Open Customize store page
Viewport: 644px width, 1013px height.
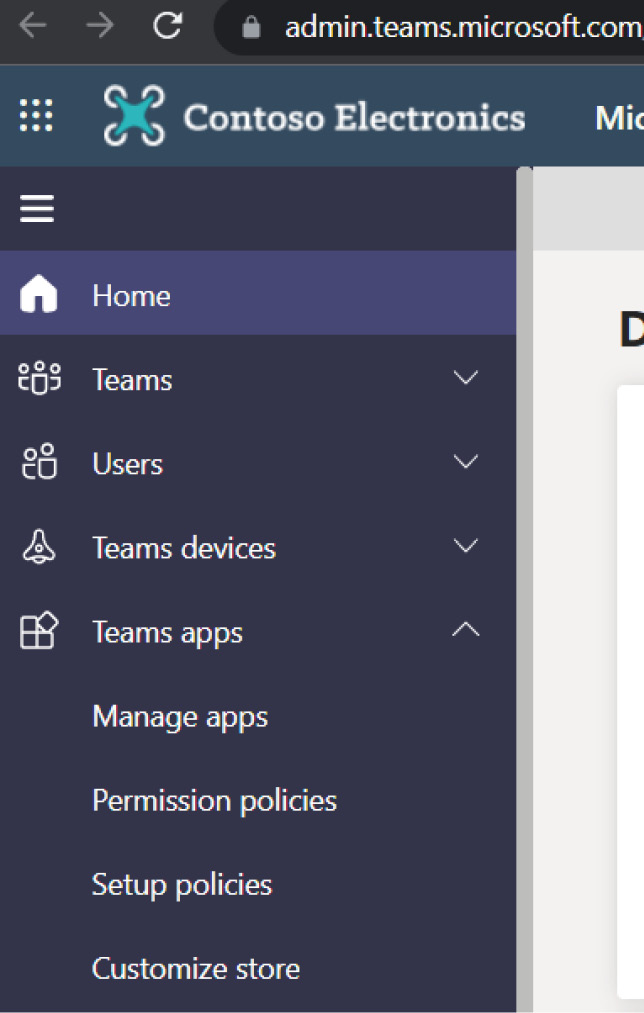[x=196, y=968]
